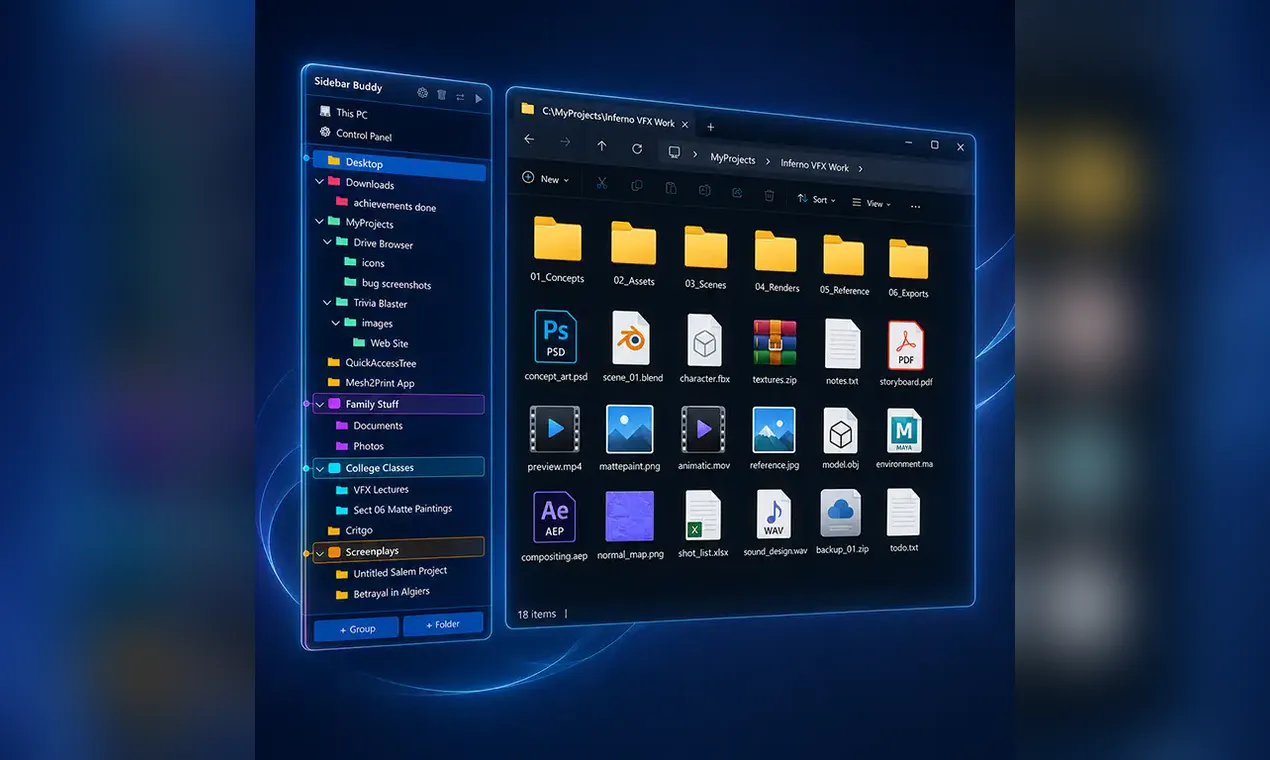Image resolution: width=1270 pixels, height=760 pixels.
Task: Select compositing.aep After Effects file
Action: [554, 526]
